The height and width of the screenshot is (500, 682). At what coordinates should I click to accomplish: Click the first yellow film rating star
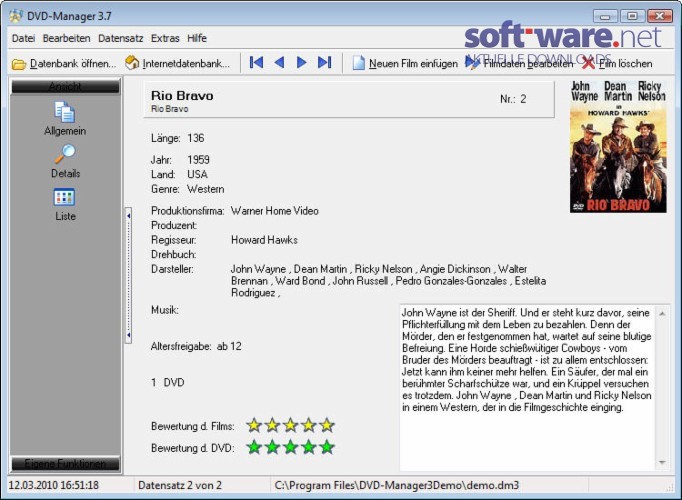[x=254, y=425]
